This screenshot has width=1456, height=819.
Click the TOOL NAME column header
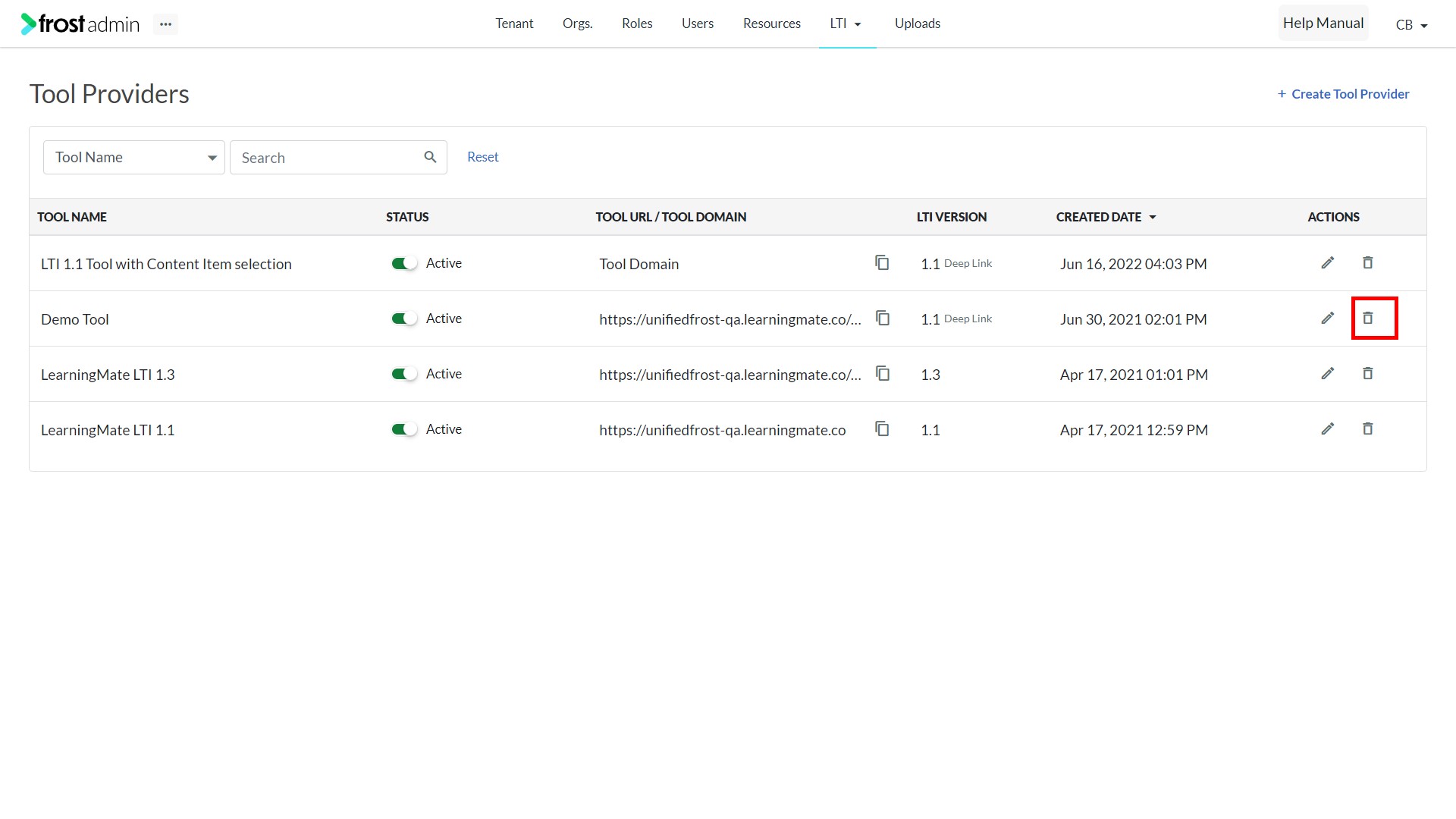72,217
